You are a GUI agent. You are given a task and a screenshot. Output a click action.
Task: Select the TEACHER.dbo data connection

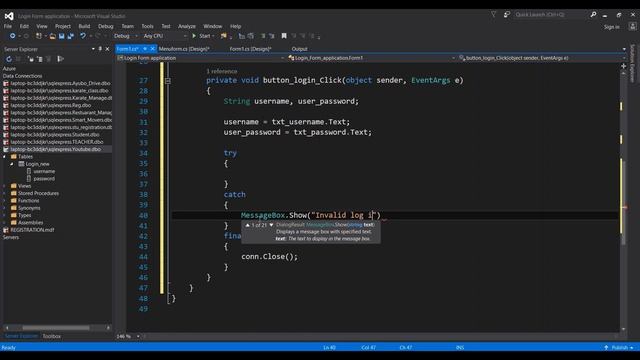click(57, 142)
